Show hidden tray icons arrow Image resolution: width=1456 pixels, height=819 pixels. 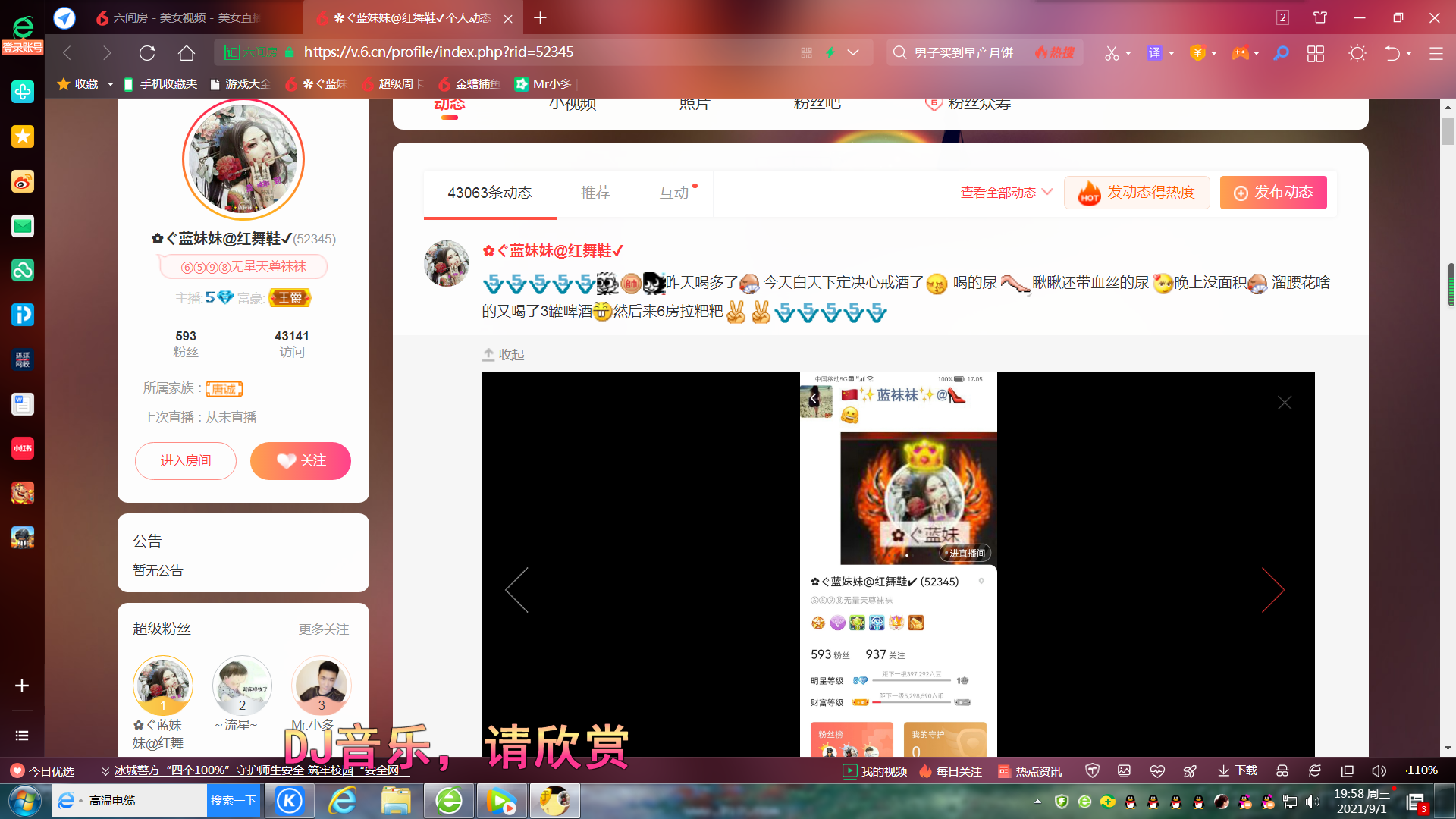[1037, 801]
